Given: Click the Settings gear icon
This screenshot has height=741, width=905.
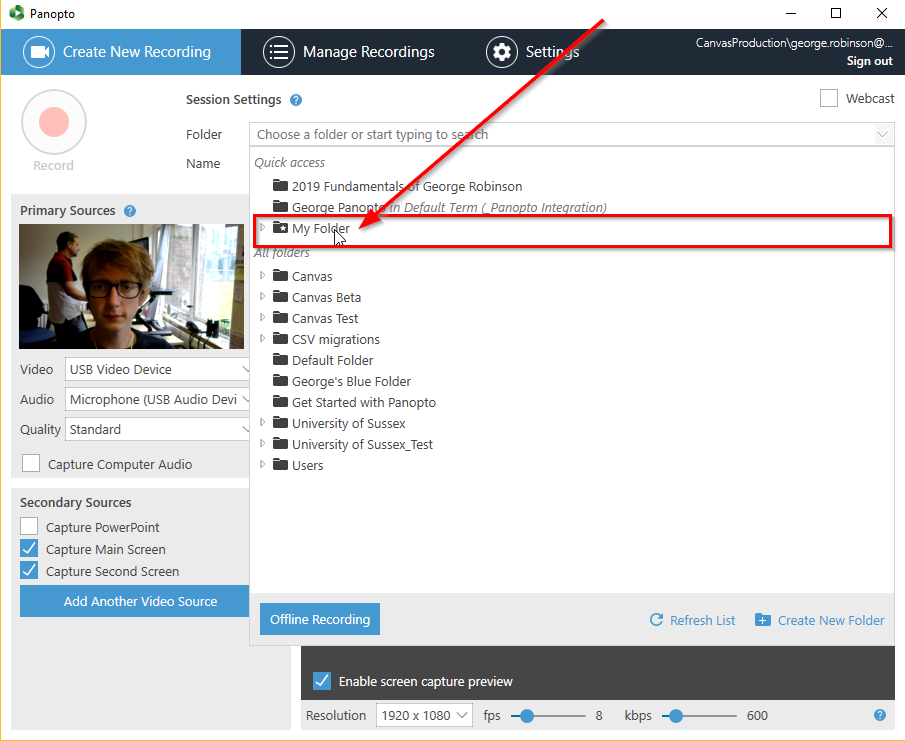Looking at the screenshot, I should coord(502,52).
